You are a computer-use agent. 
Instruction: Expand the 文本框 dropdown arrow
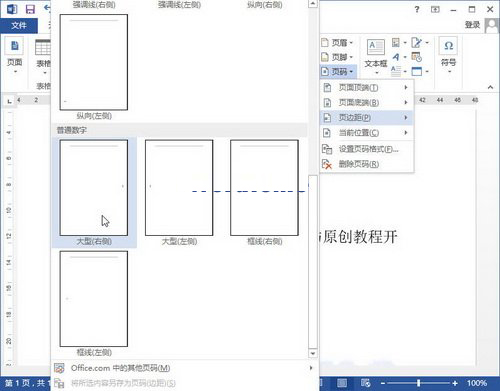point(377,73)
